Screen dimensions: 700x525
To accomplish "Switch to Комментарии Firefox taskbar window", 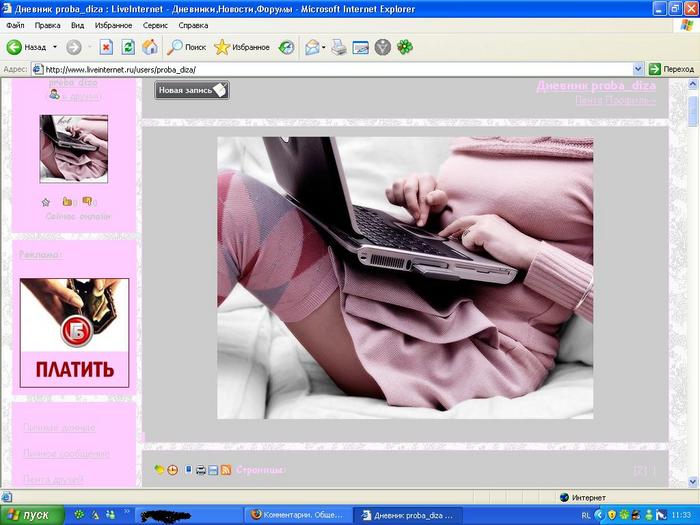I will (x=297, y=515).
